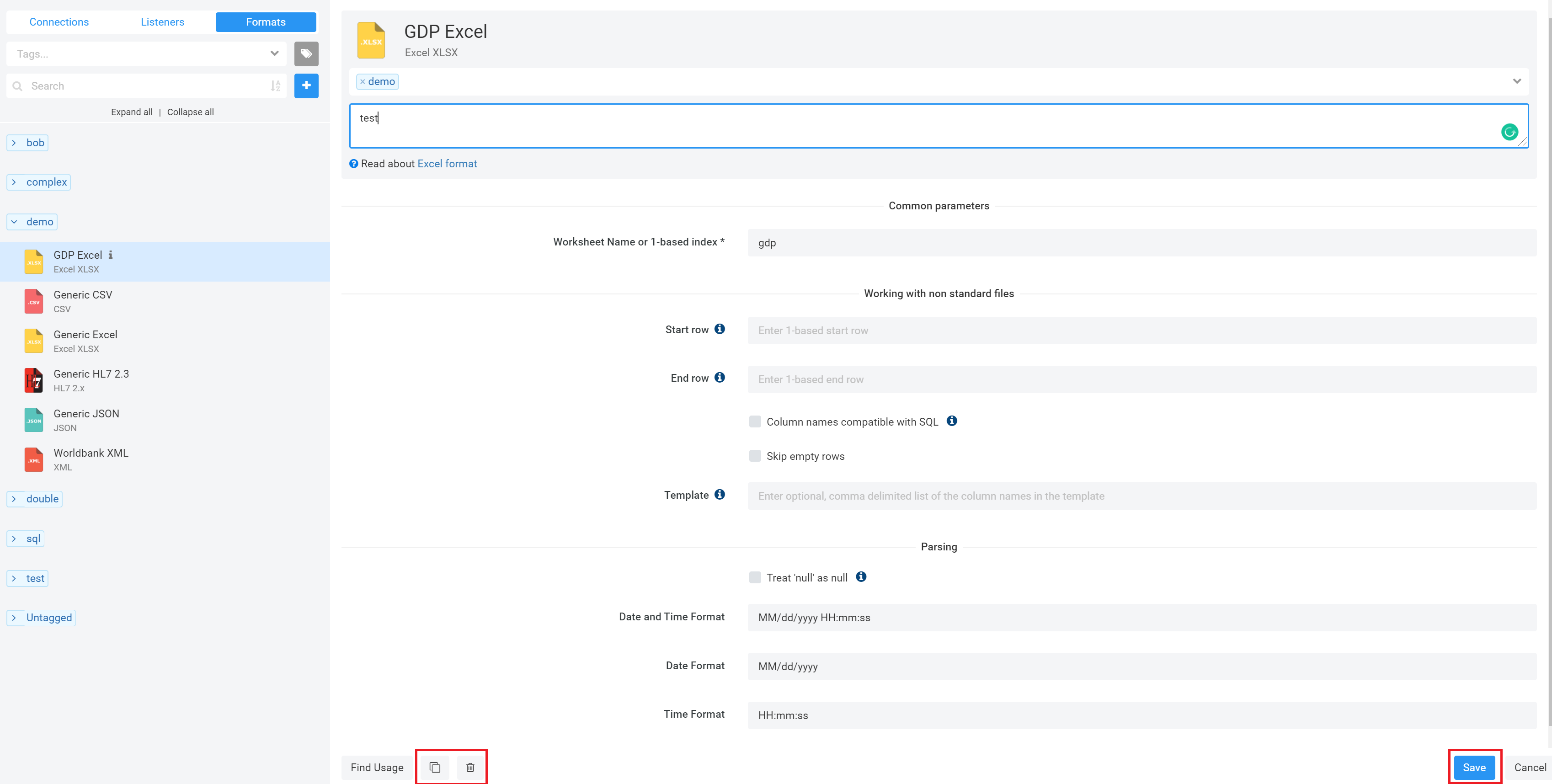
Task: Show info for Template field
Action: [x=720, y=494]
